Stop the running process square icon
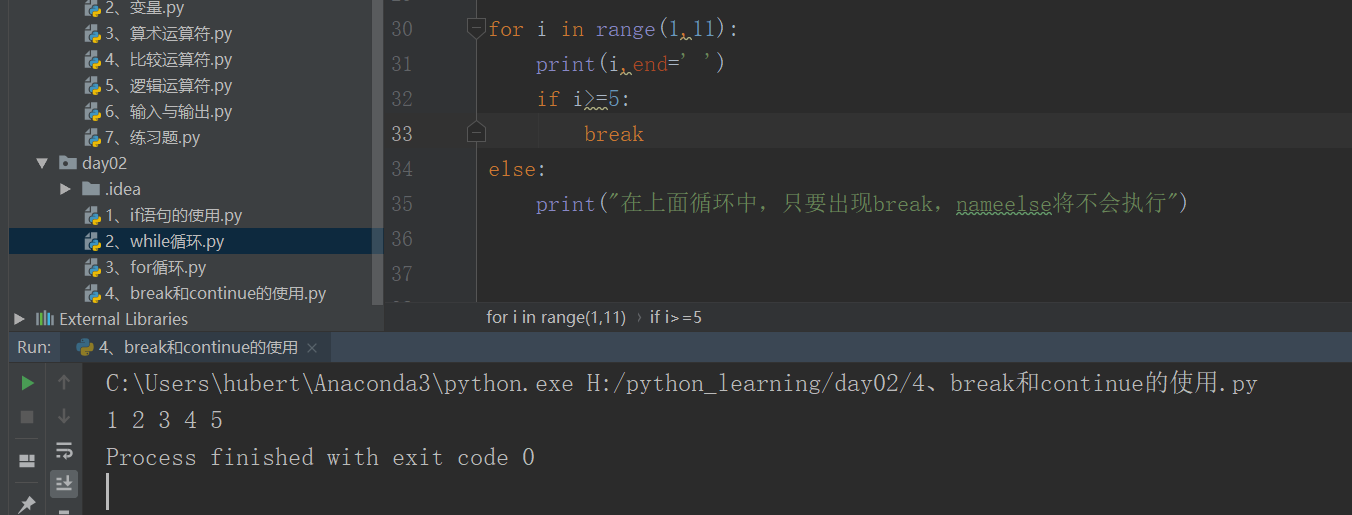This screenshot has height=515, width=1352. pyautogui.click(x=27, y=416)
